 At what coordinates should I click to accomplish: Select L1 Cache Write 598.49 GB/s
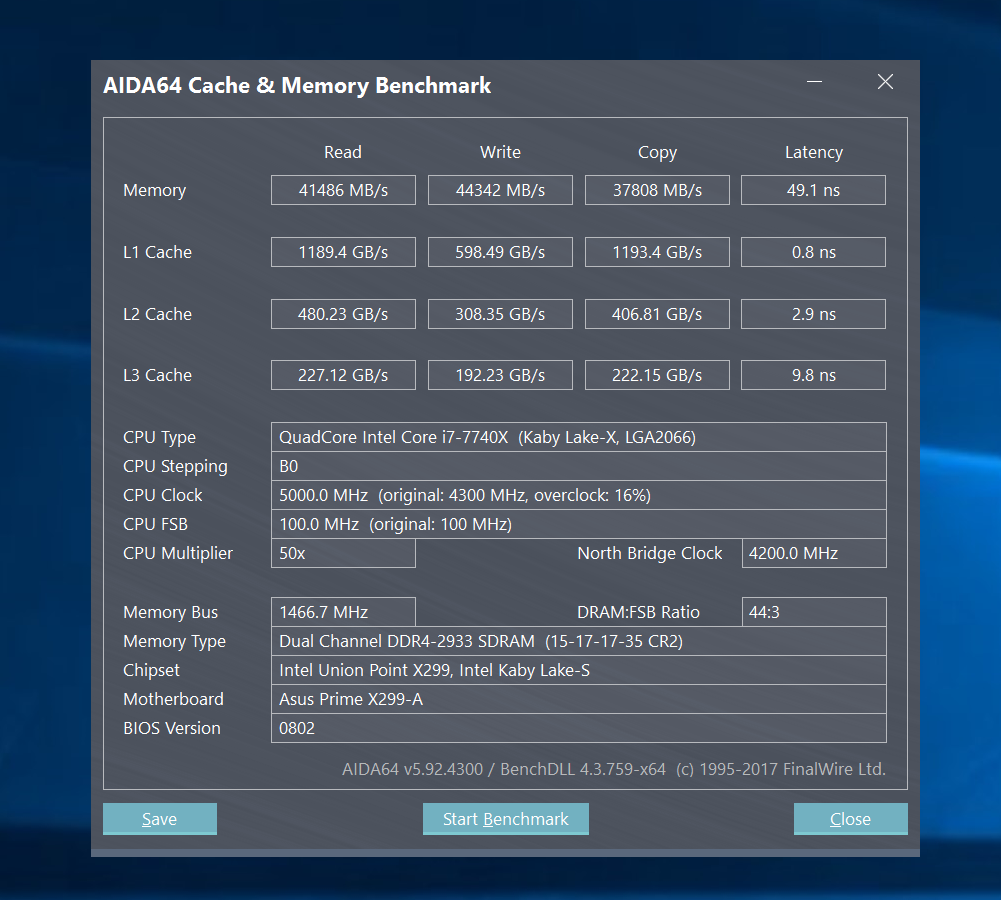tap(500, 252)
